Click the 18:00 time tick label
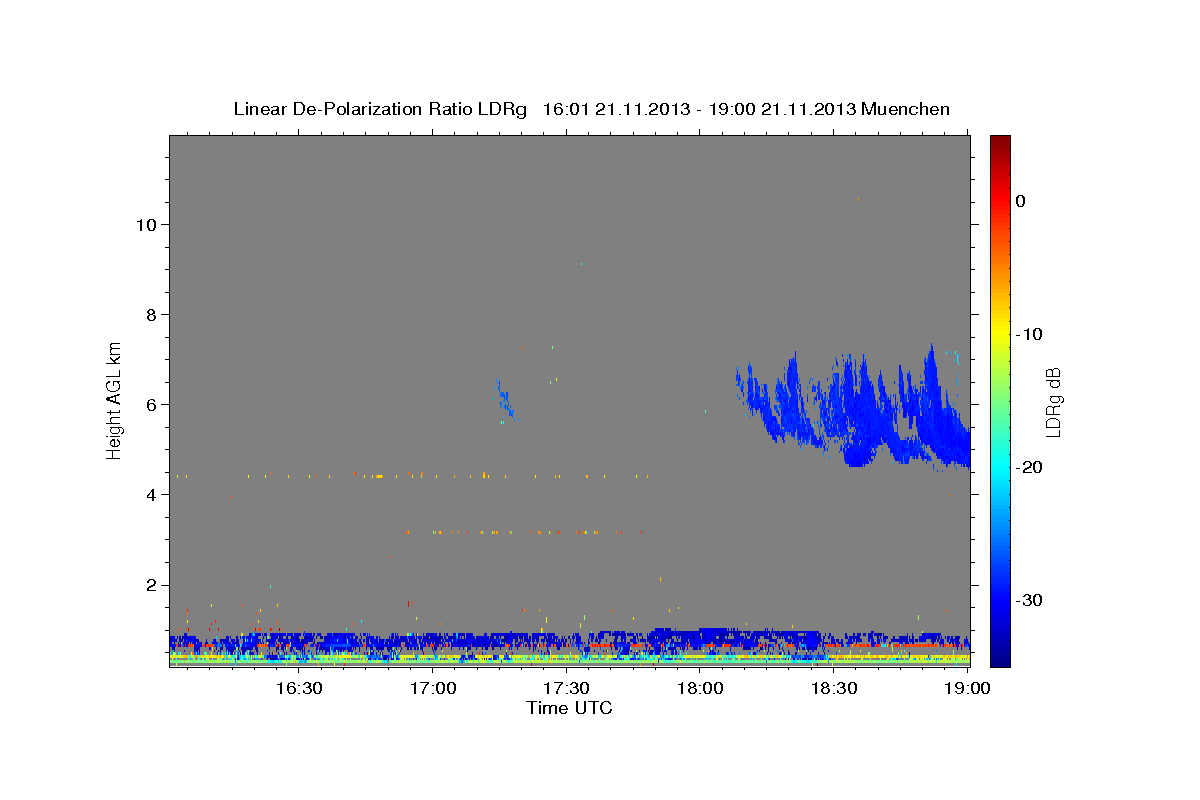 [x=700, y=688]
